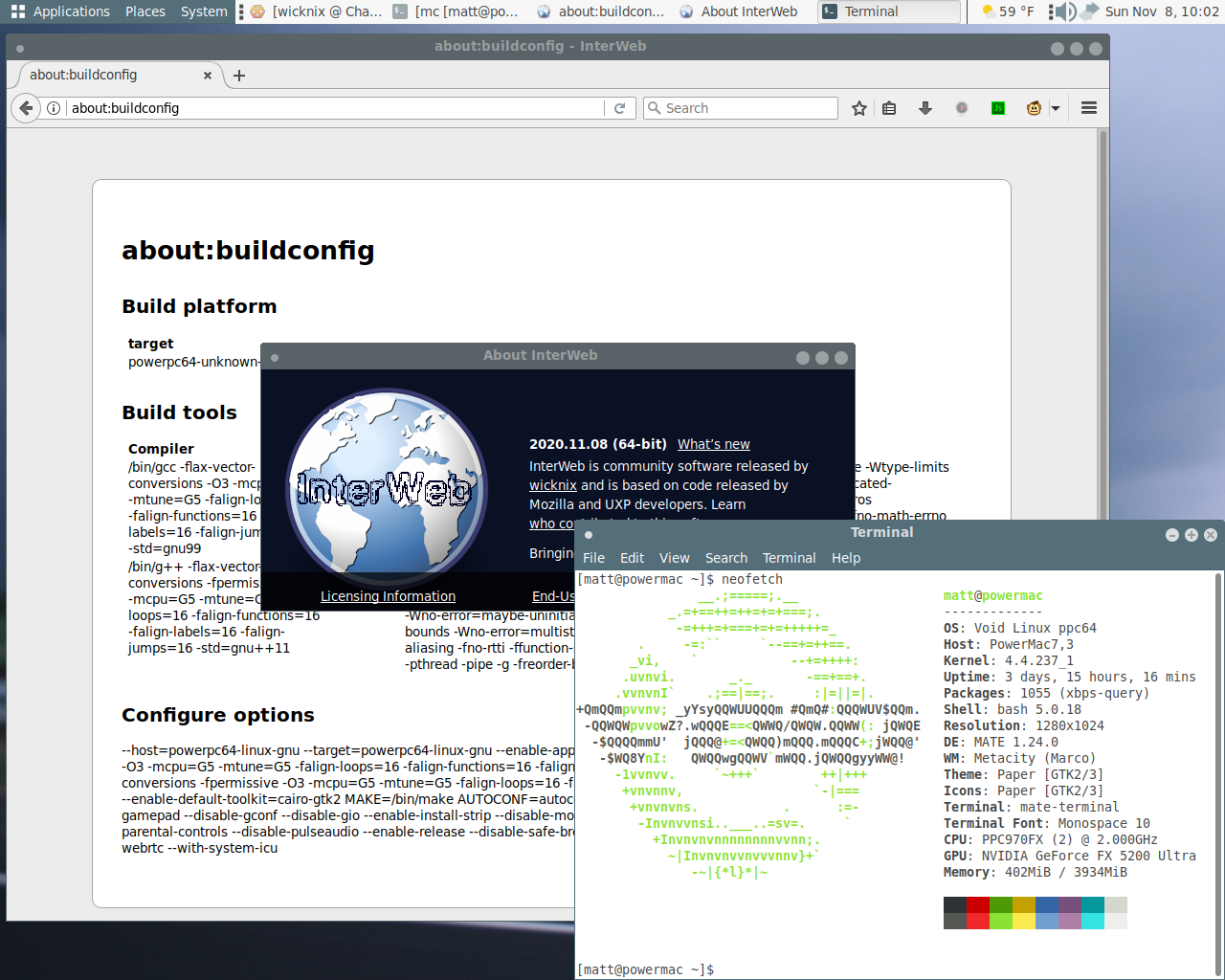Screen dimensions: 1225x980
Task: Open the window menu dot of About InterWeb
Action: (275, 358)
